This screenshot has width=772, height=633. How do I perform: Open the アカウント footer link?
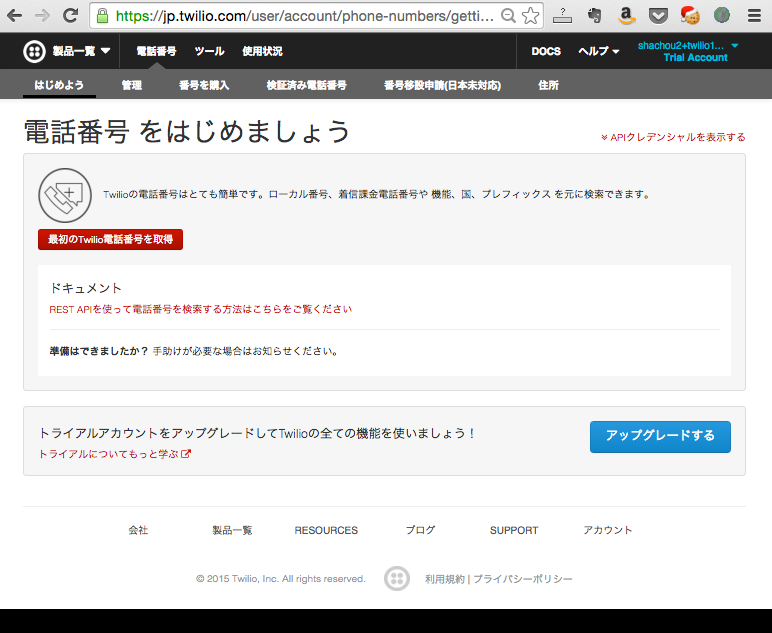tap(608, 530)
